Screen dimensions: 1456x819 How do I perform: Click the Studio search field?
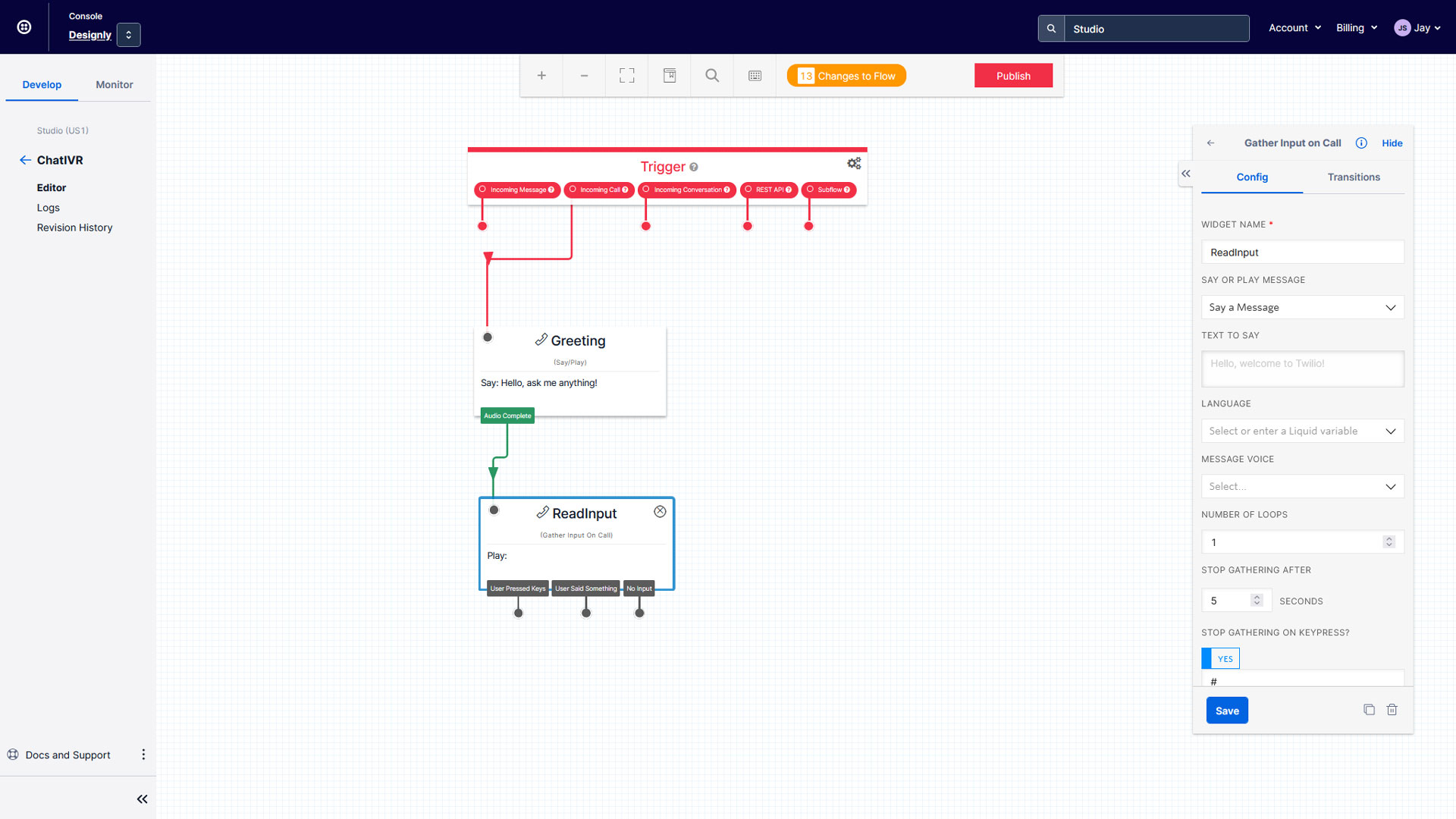click(1156, 28)
